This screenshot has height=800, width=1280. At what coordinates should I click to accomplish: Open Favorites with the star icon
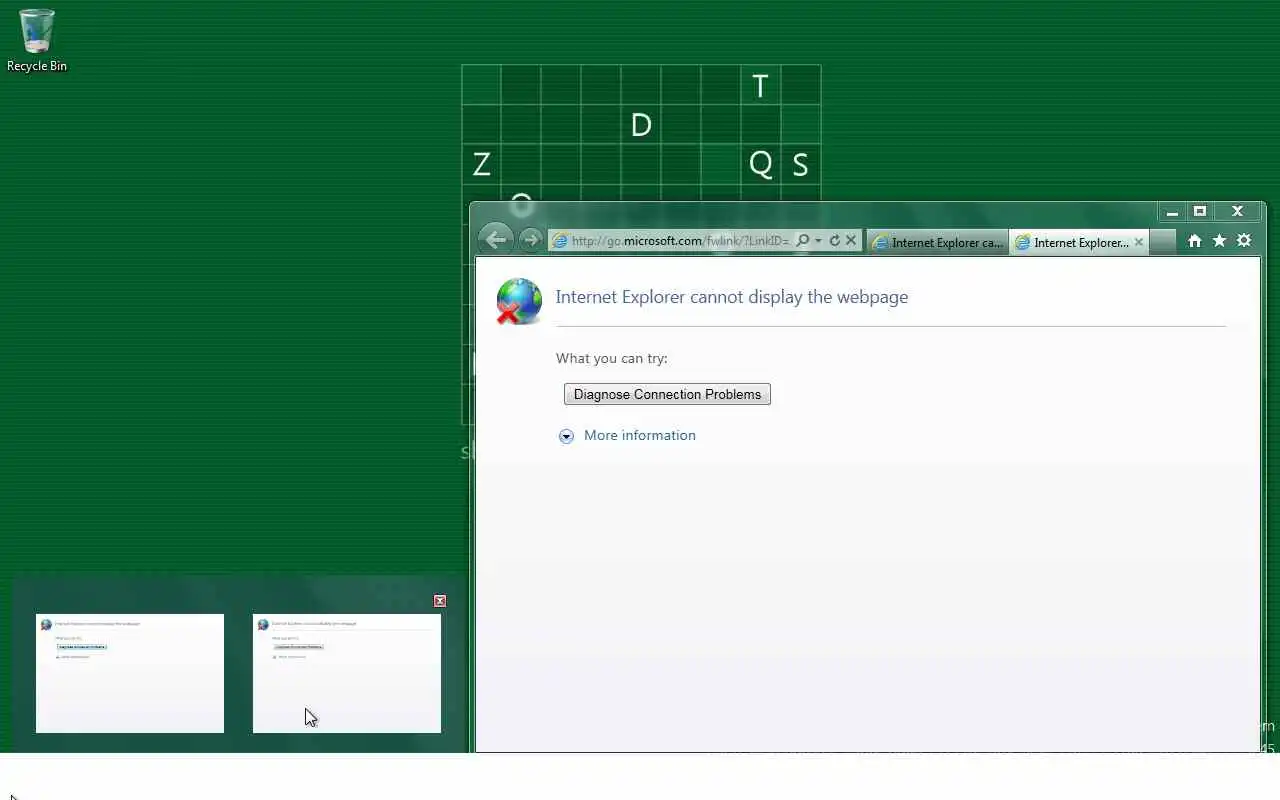point(1219,240)
